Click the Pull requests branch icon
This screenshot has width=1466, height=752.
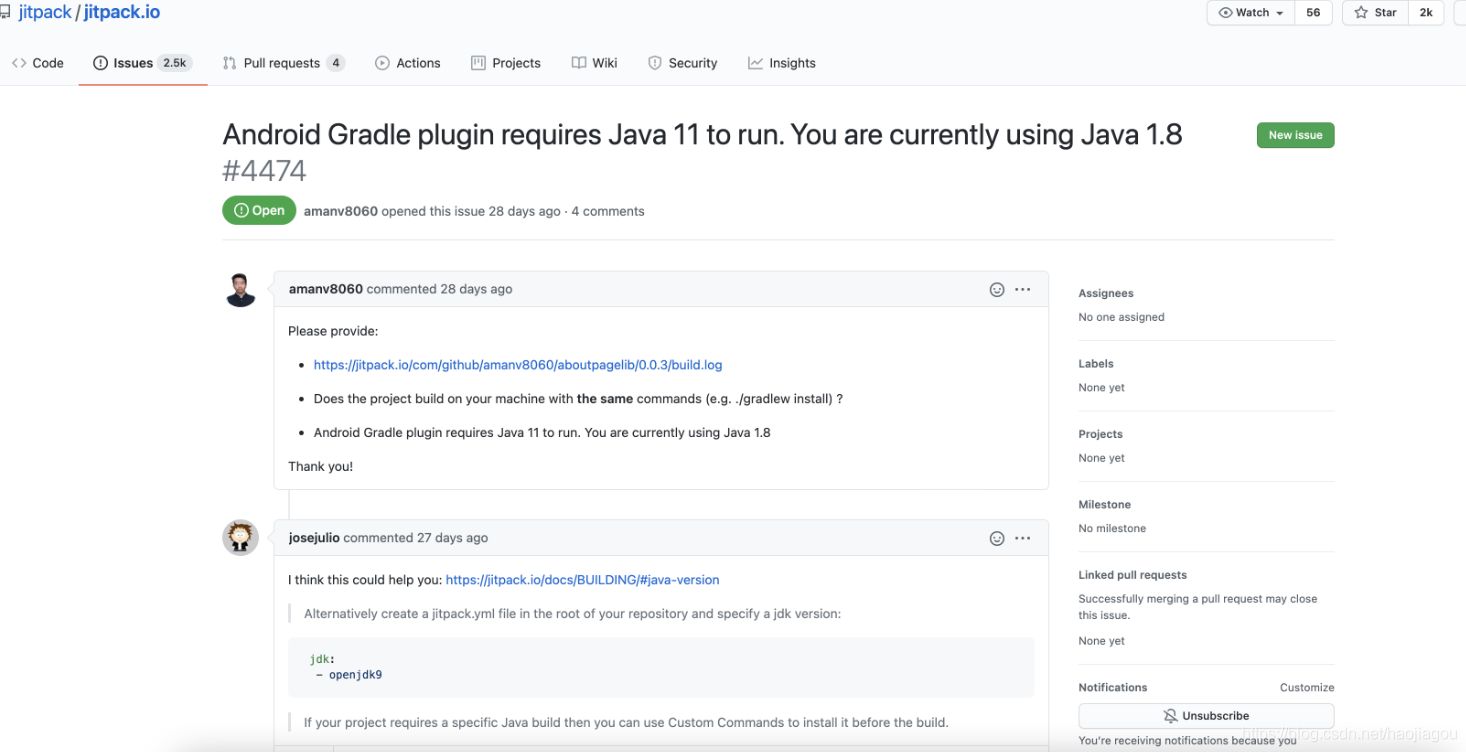[x=229, y=63]
